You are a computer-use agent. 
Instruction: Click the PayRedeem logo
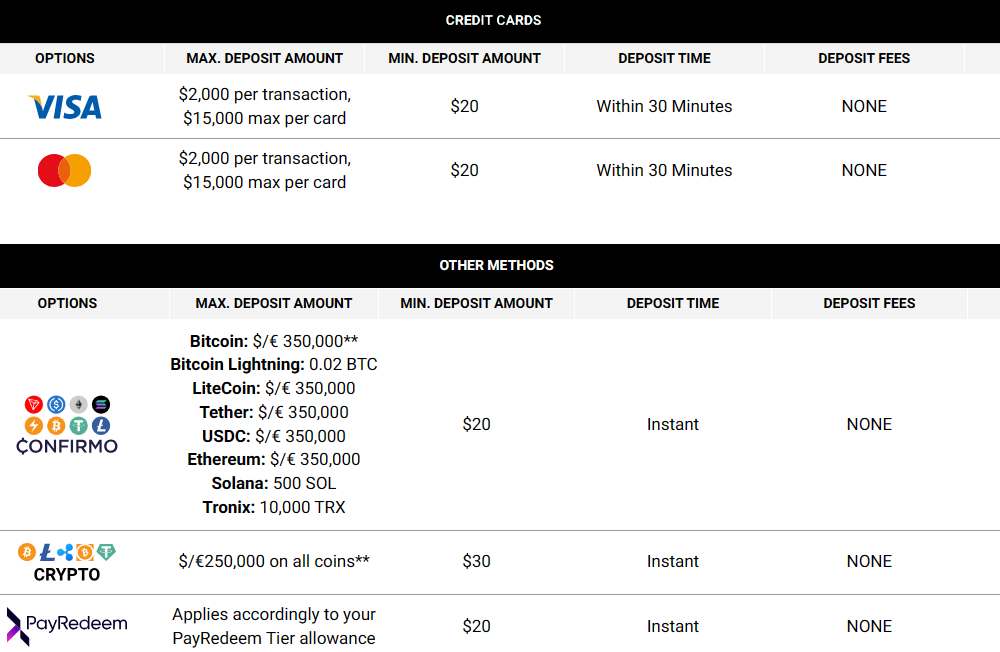coord(67,626)
